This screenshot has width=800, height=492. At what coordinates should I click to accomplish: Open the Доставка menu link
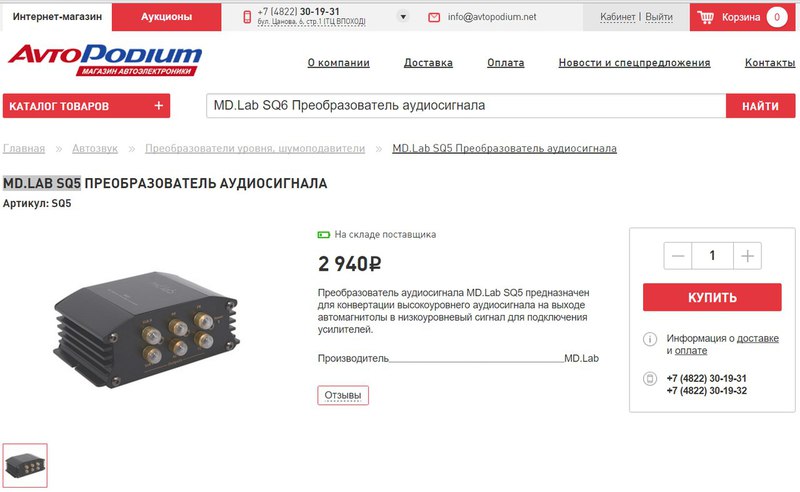pos(428,63)
